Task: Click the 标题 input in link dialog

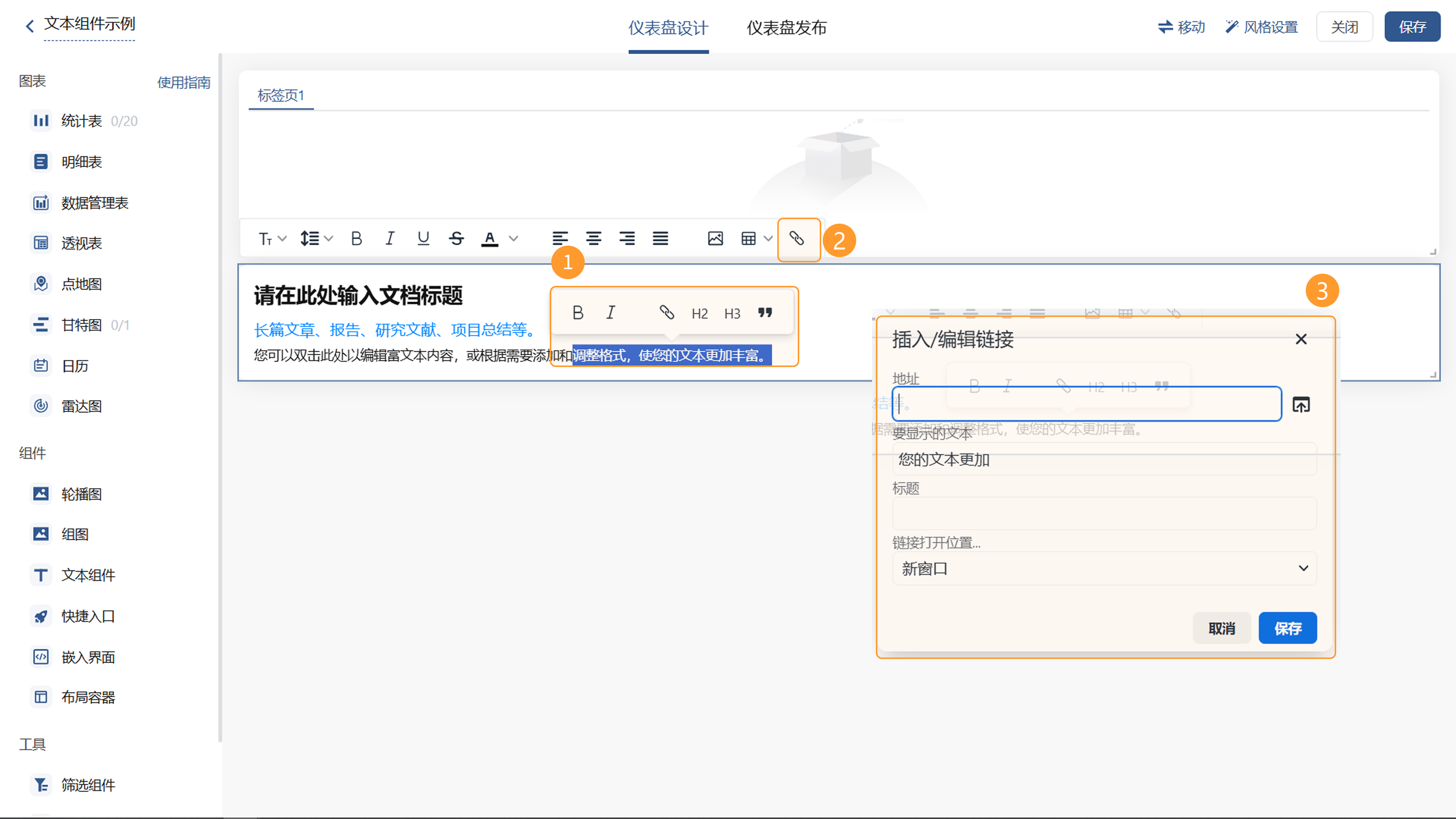Action: click(x=1105, y=514)
